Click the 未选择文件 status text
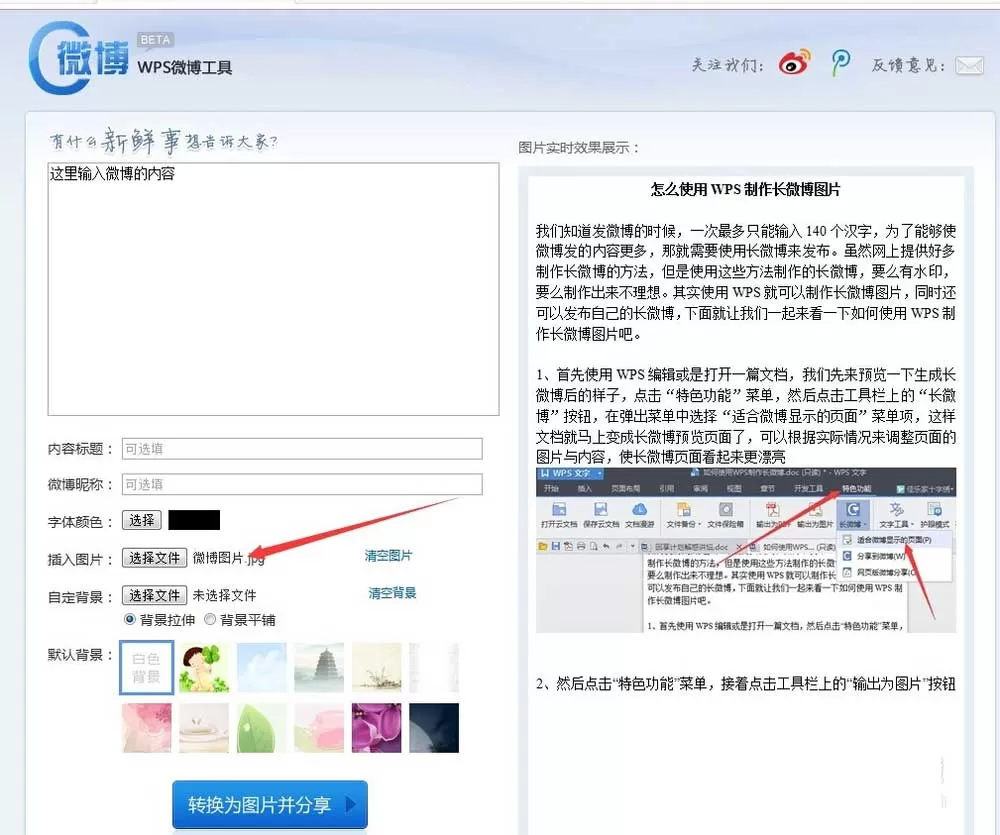Image resolution: width=1000 pixels, height=835 pixels. coord(224,595)
